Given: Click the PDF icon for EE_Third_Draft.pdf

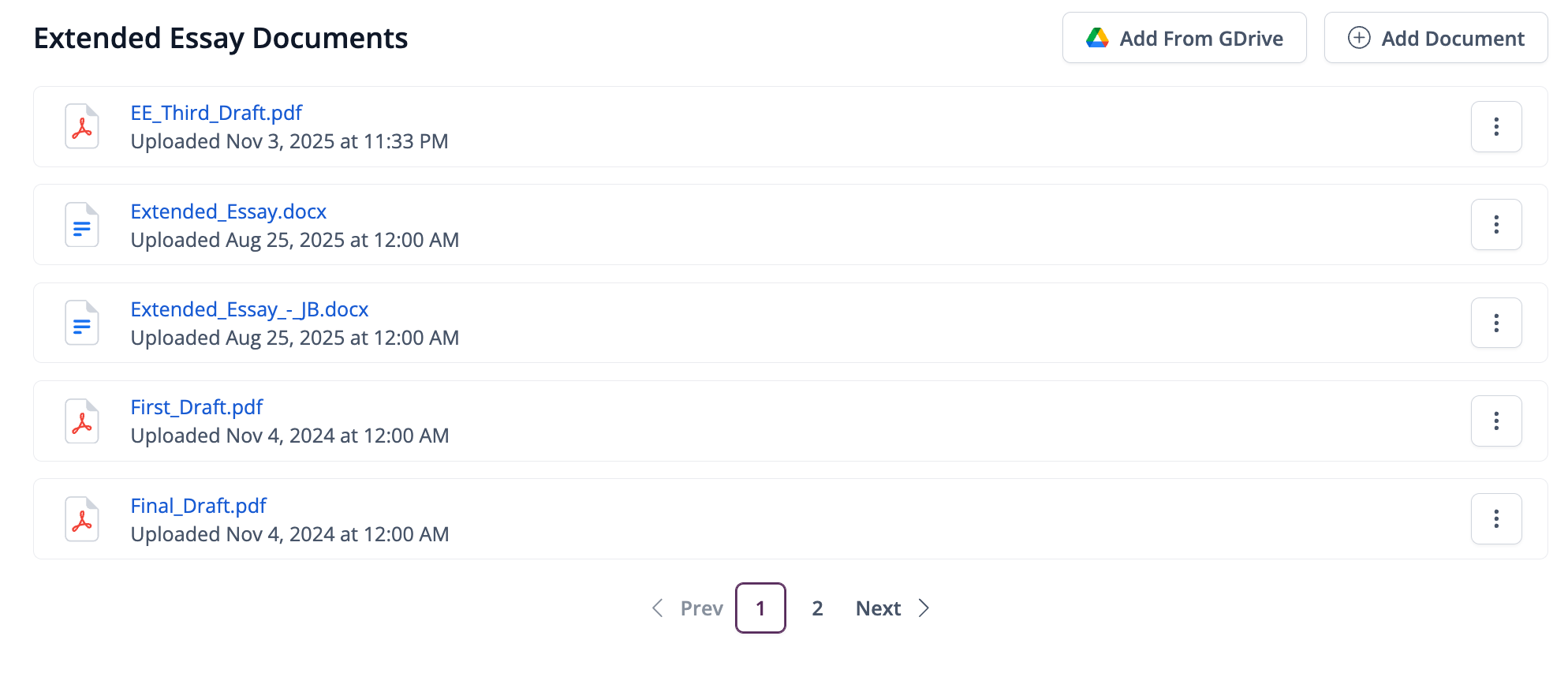Looking at the screenshot, I should point(82,127).
